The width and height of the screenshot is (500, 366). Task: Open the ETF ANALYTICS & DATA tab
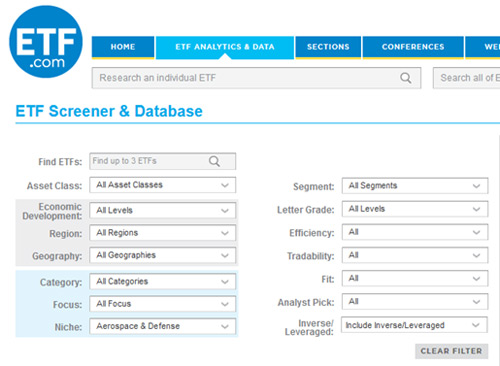225,47
